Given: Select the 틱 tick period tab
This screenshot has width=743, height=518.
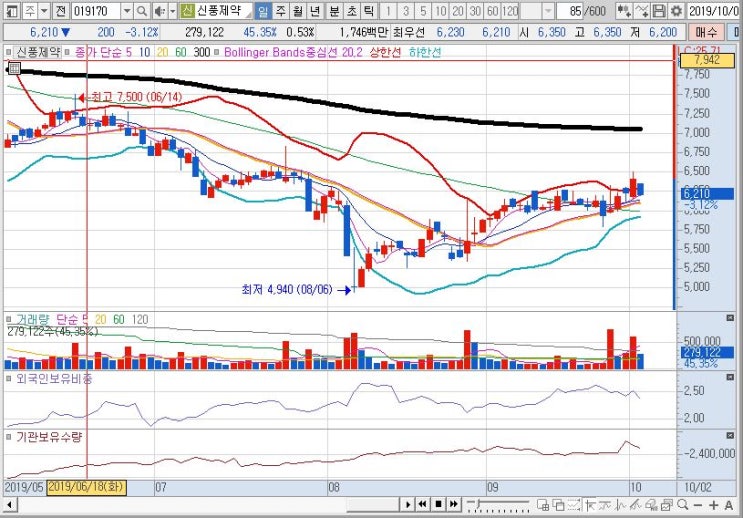Looking at the screenshot, I should 369,10.
